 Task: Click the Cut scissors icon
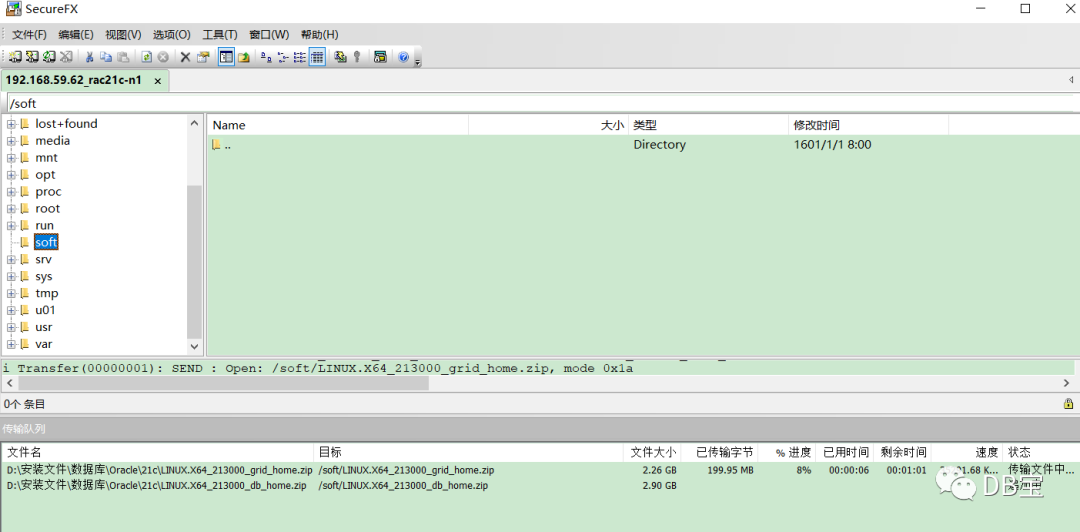[x=89, y=57]
